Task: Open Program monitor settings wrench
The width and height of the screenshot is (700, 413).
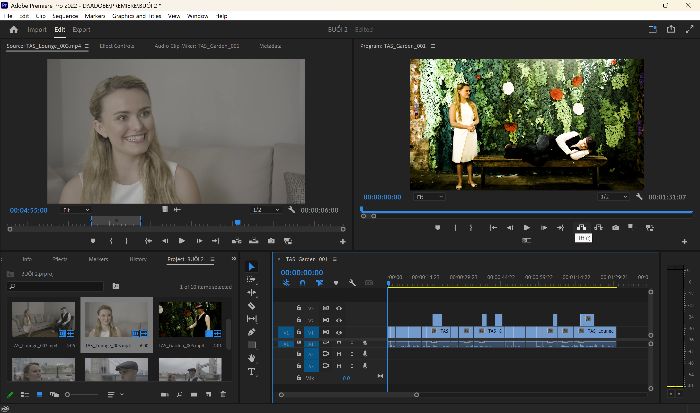Action: pyautogui.click(x=639, y=196)
